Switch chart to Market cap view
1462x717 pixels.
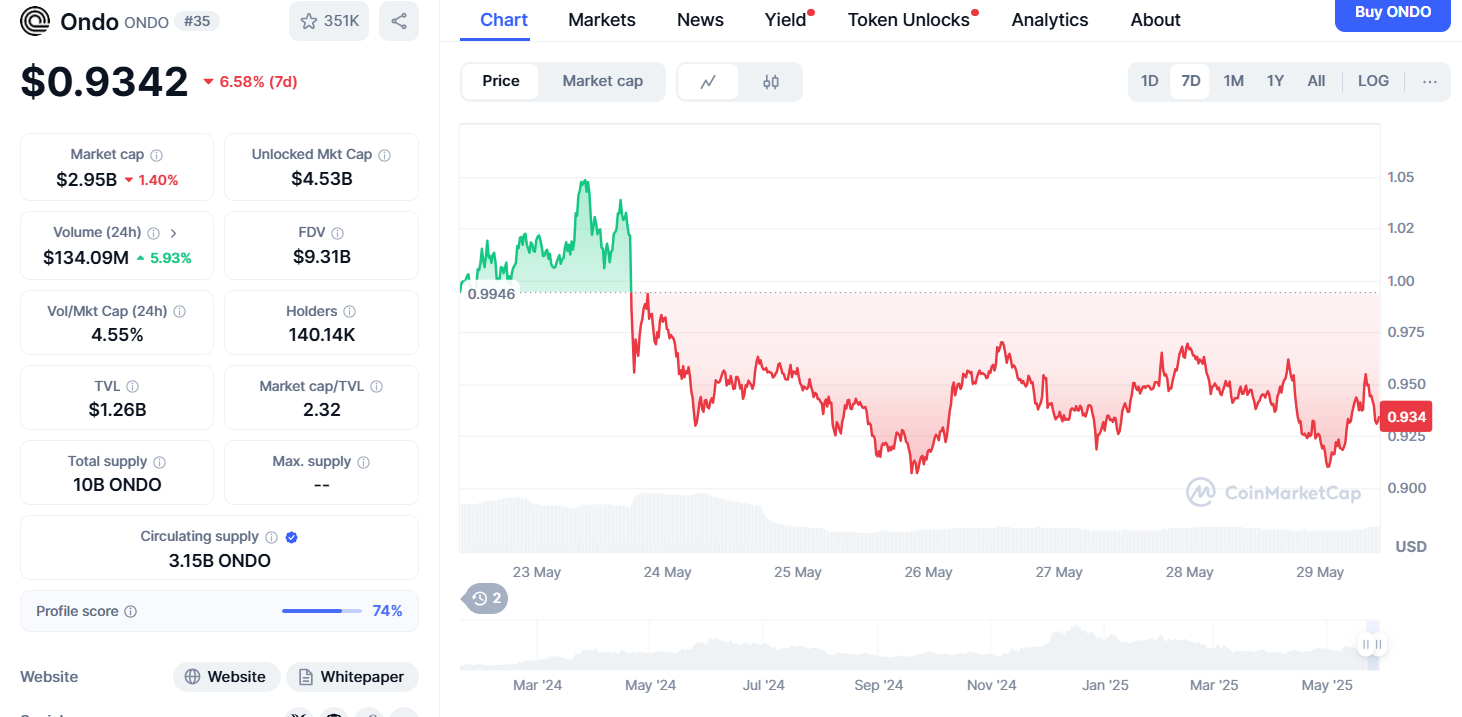pyautogui.click(x=602, y=81)
